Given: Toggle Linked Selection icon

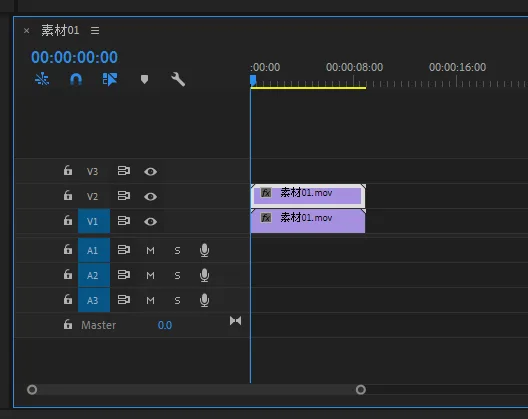Looking at the screenshot, I should click(x=110, y=79).
